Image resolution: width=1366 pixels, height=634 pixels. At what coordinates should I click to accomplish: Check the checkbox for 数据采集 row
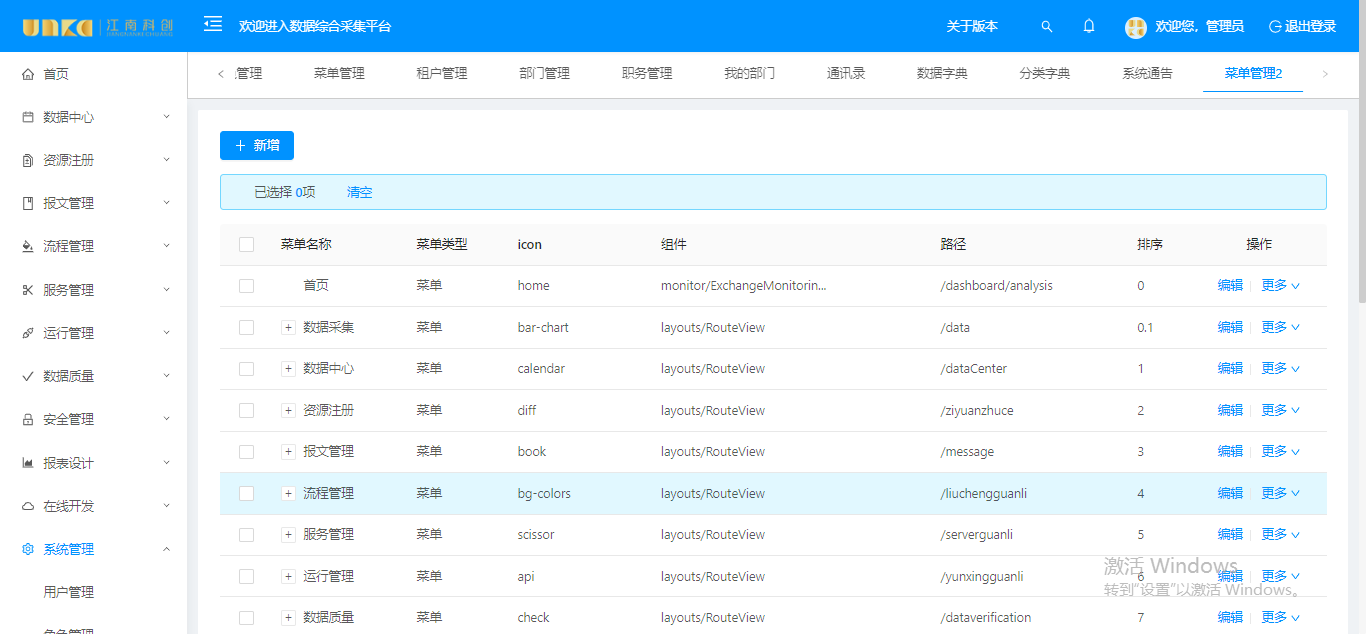pos(247,327)
